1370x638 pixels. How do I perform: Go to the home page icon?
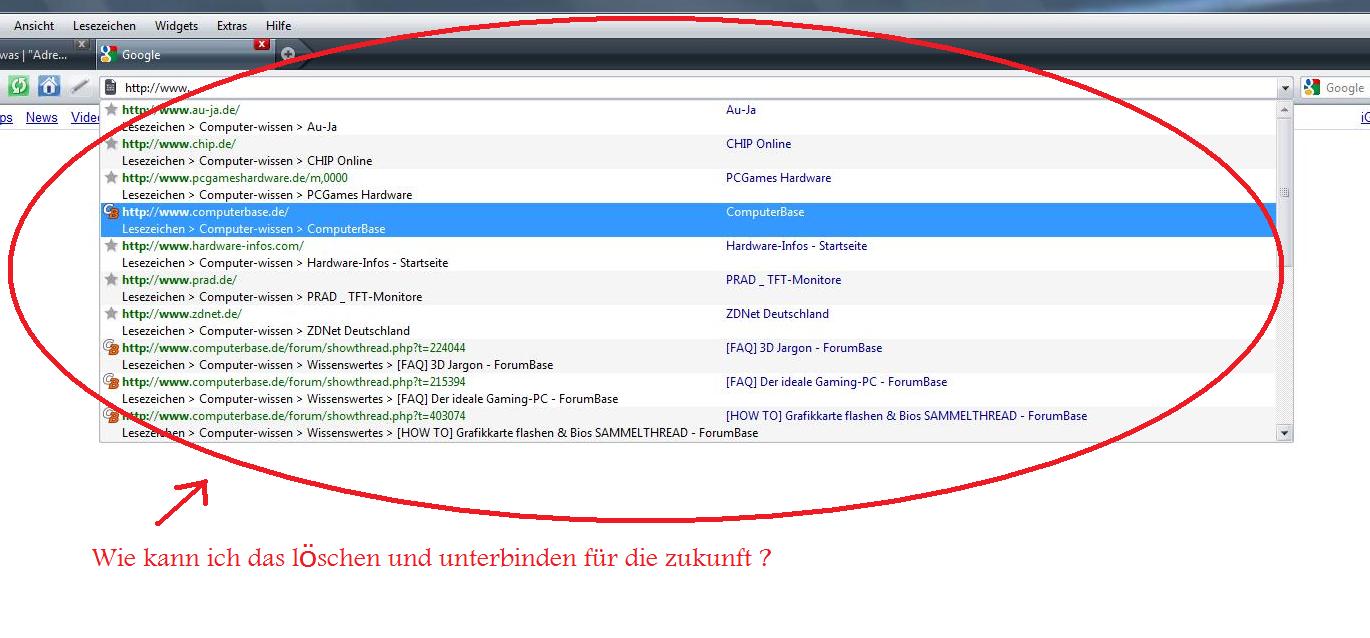[49, 87]
